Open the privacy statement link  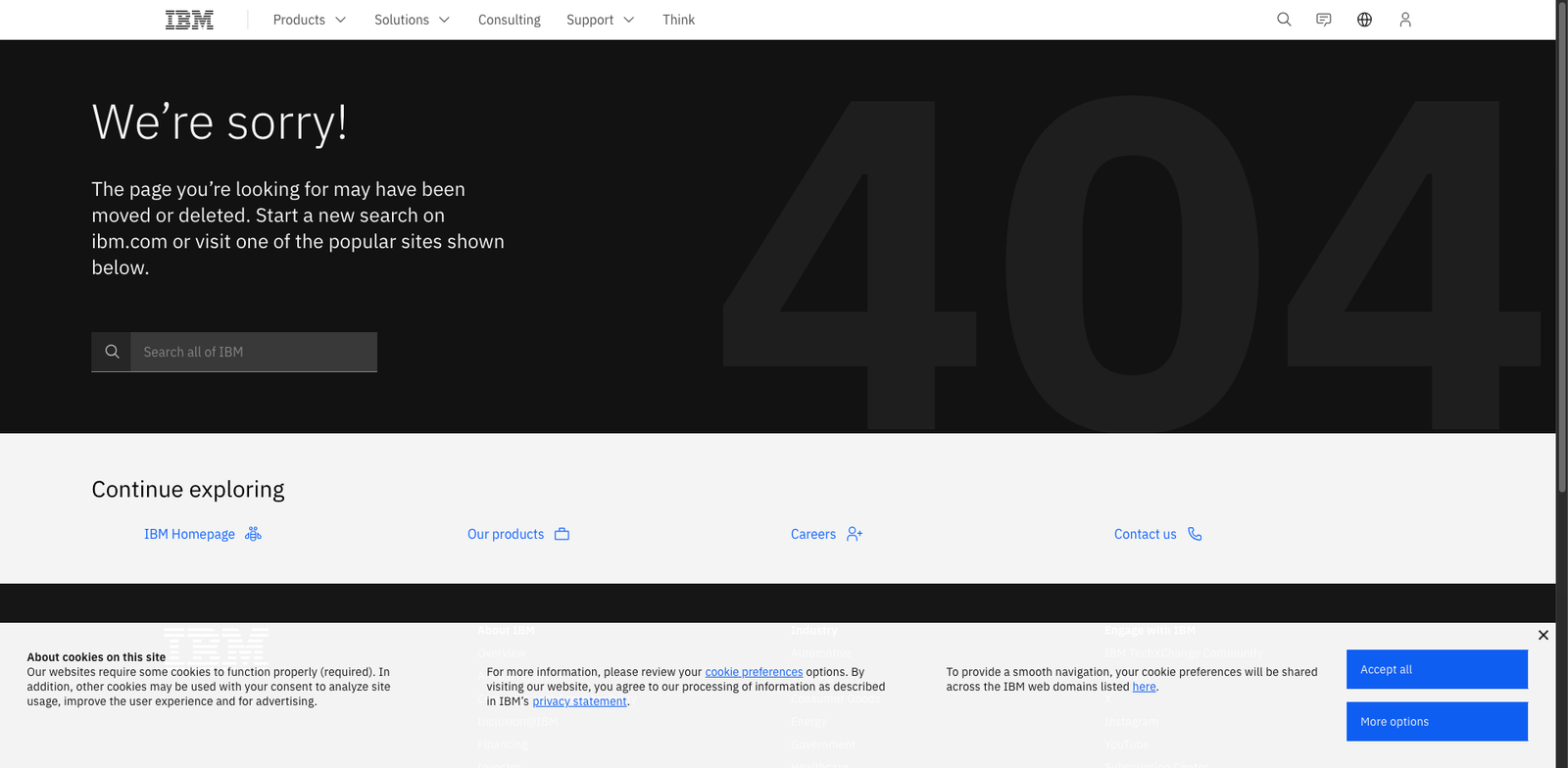(579, 701)
